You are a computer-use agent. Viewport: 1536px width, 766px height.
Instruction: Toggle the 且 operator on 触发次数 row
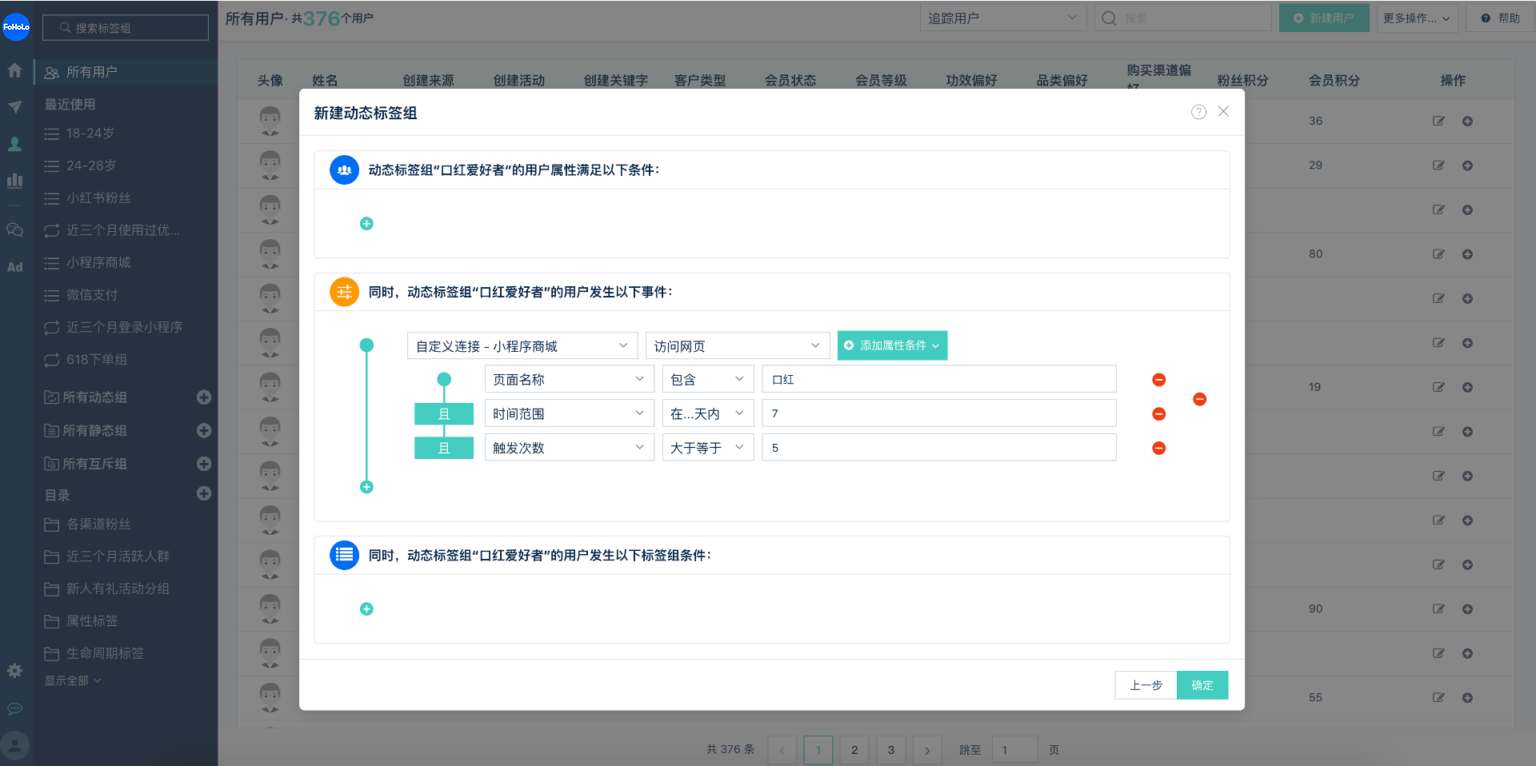tap(444, 448)
